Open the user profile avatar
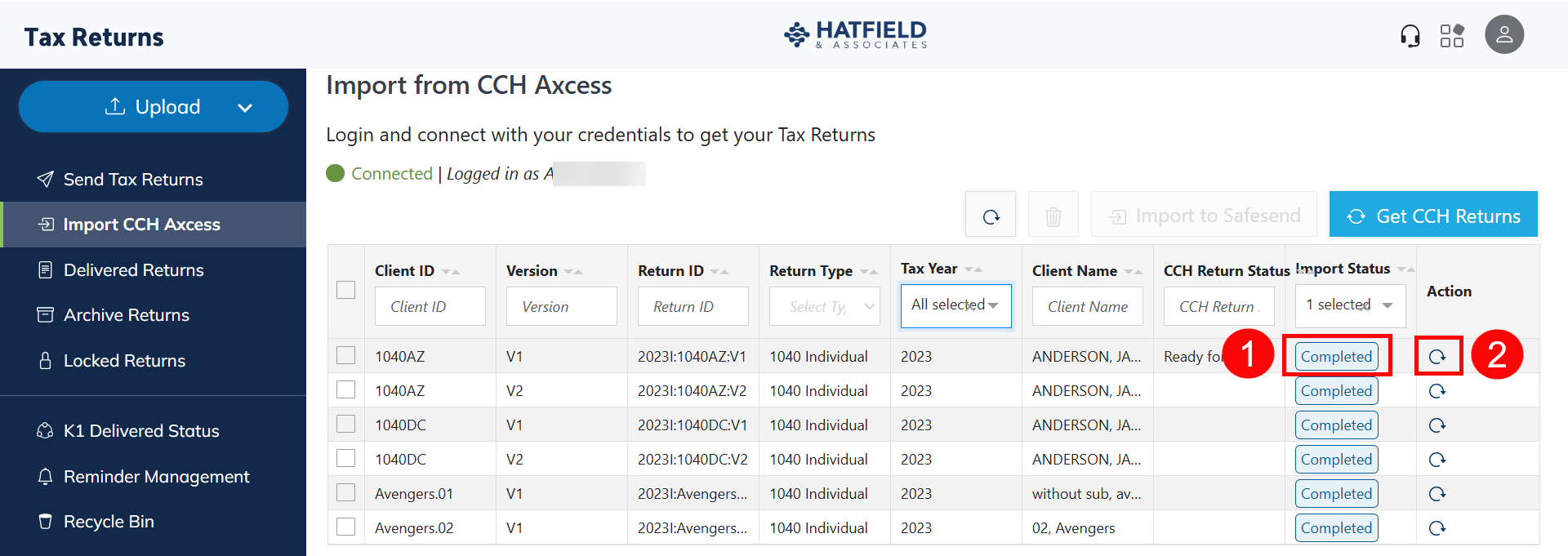The image size is (1568, 556). click(x=1504, y=35)
